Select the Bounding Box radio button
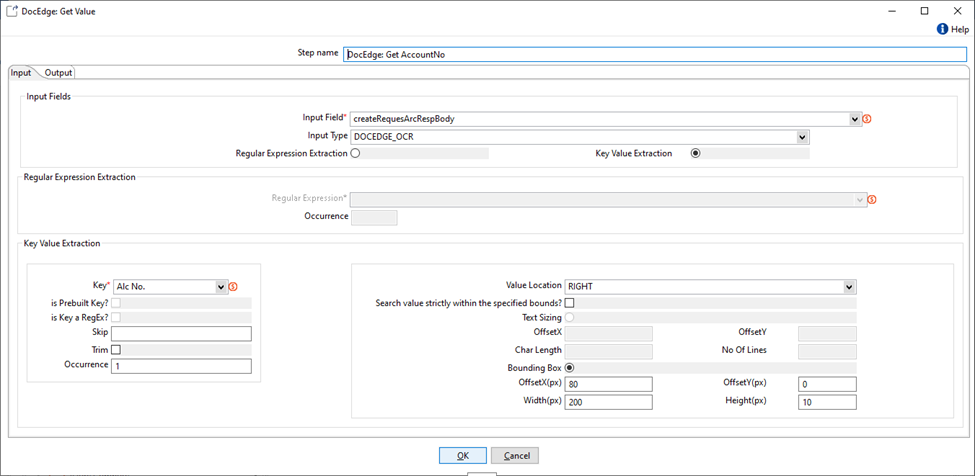The image size is (975, 476). (x=570, y=368)
